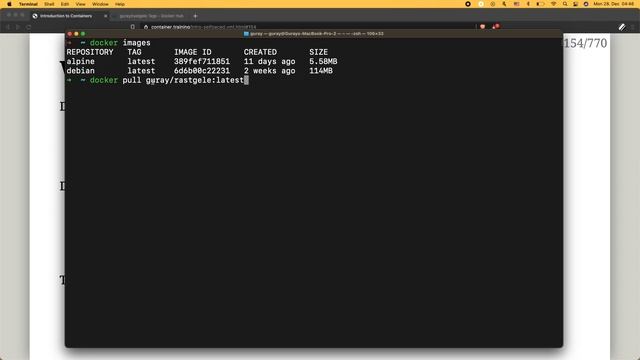Click the CREATED column header
640x360 pixels.
coord(260,52)
